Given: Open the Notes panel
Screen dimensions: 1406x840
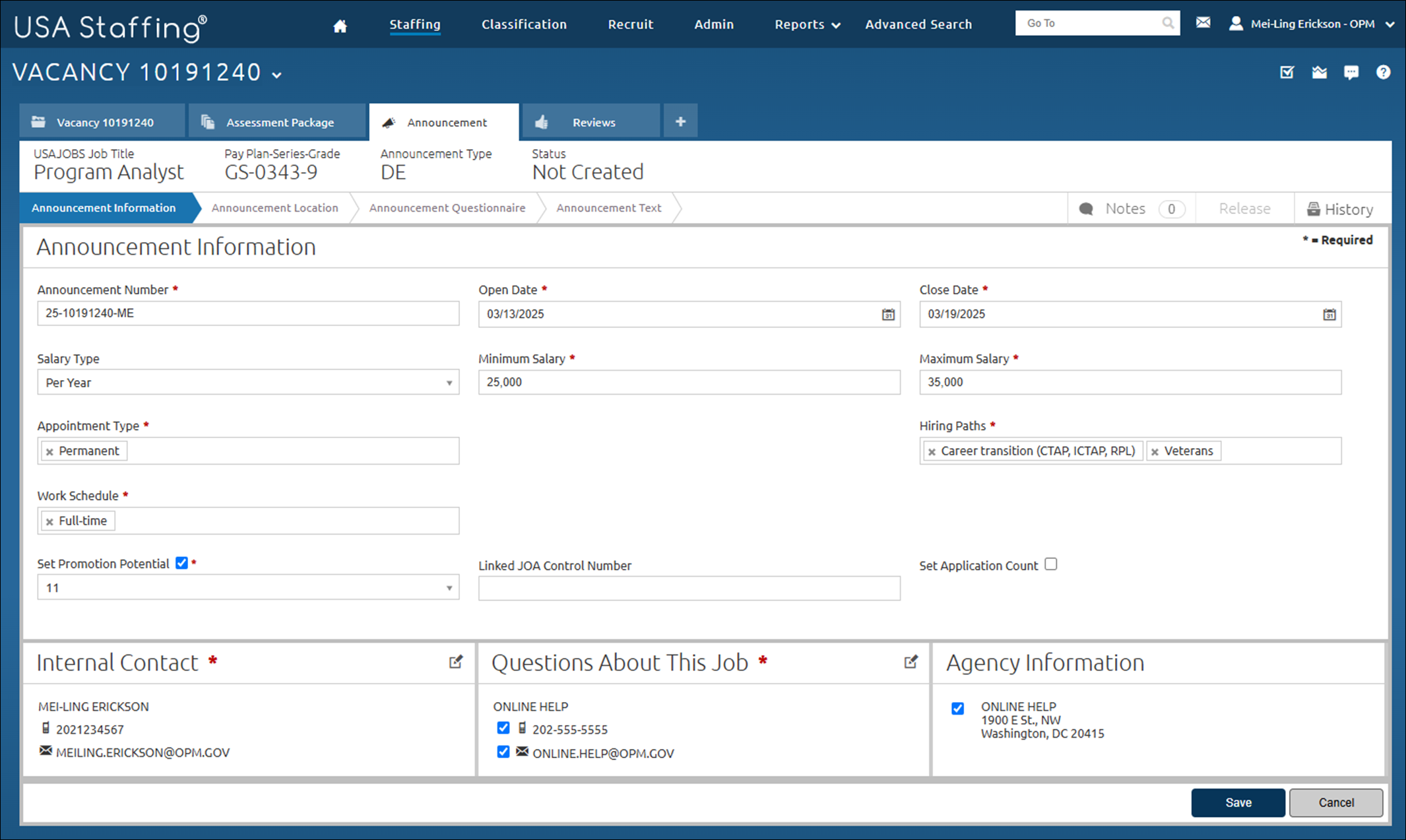Looking at the screenshot, I should 1132,209.
